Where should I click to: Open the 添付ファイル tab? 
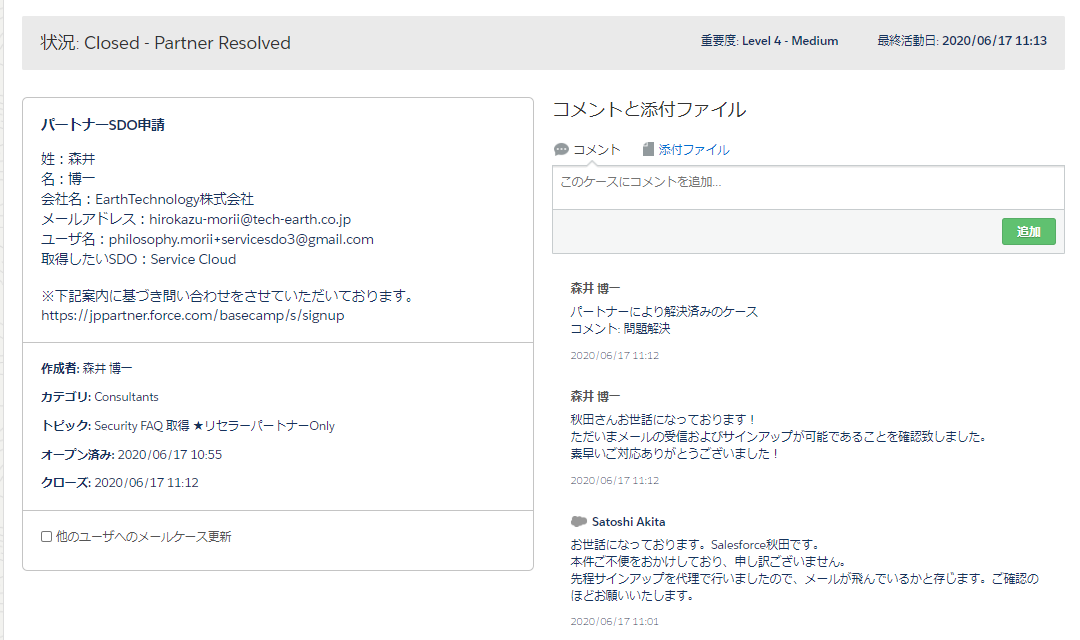693,150
